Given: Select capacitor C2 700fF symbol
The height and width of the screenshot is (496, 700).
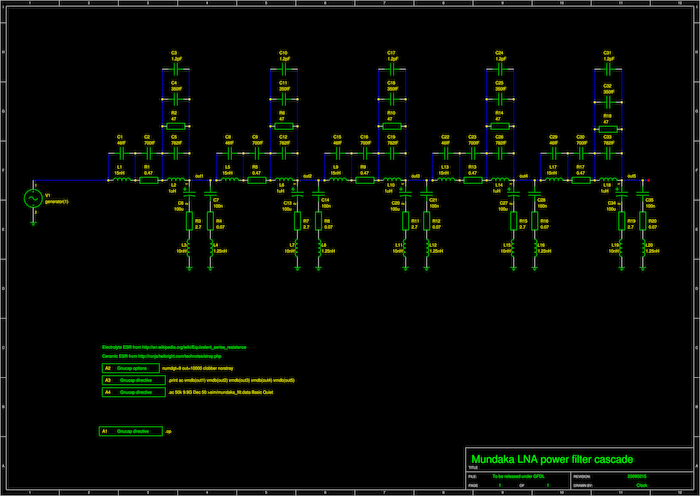Looking at the screenshot, I should pos(149,154).
